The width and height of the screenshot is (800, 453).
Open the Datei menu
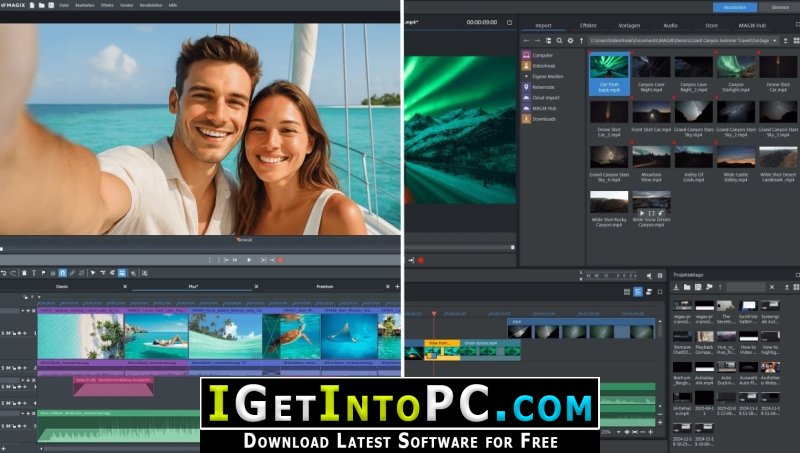tap(64, 5)
